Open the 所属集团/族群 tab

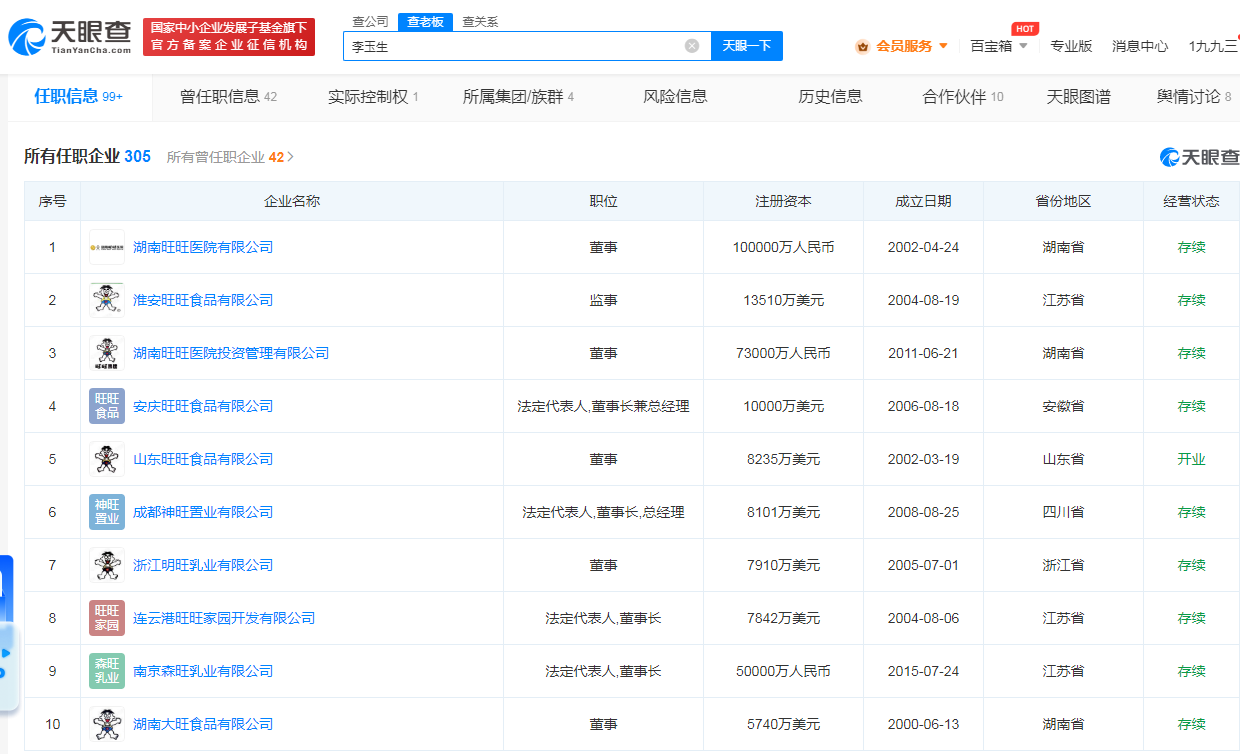point(518,97)
